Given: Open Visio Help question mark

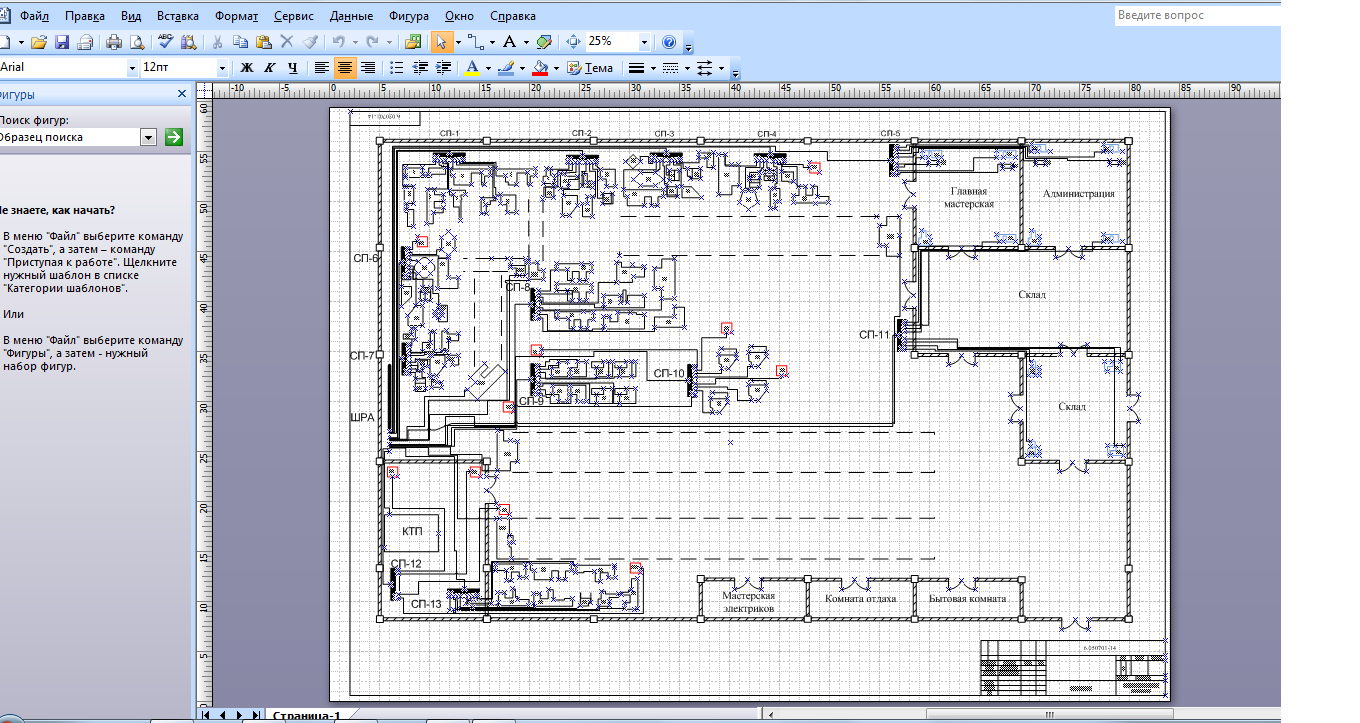Looking at the screenshot, I should pos(669,42).
